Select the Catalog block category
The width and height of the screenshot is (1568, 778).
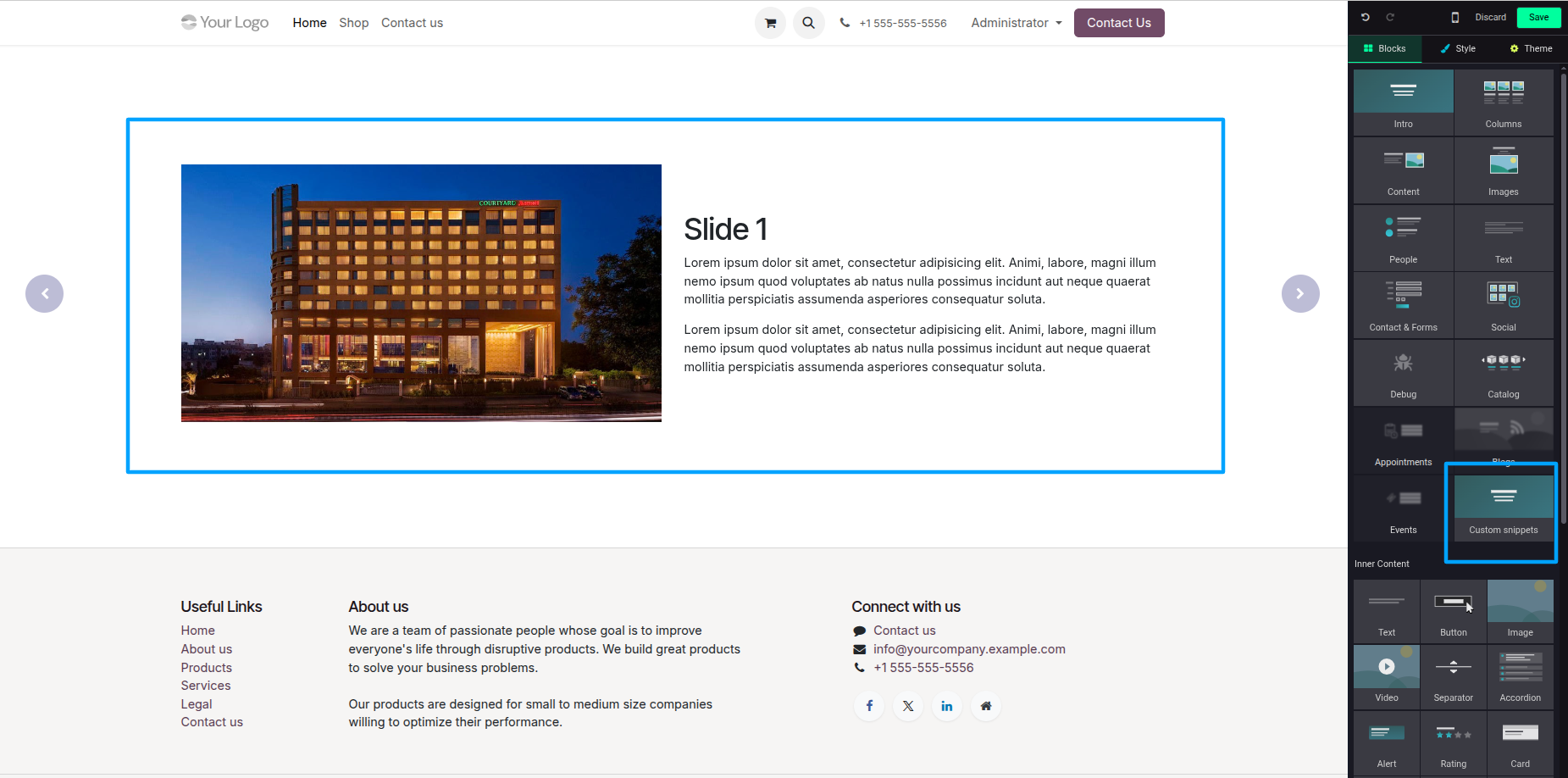coord(1504,372)
